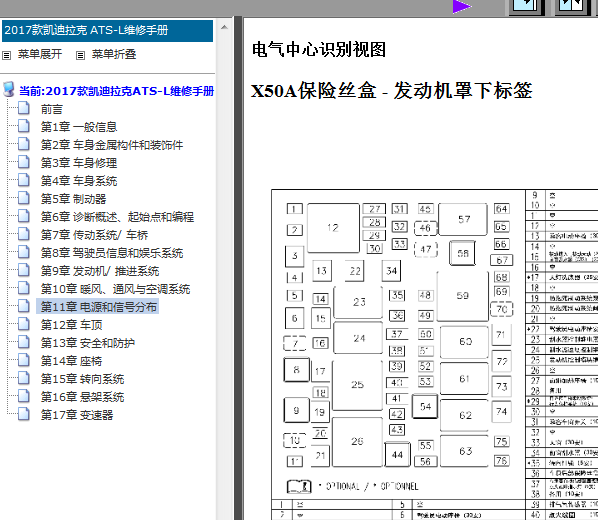Screen dimensions: 598x520
Task: Click the page icon beside 第4章 车身系统
Action: tap(24, 180)
